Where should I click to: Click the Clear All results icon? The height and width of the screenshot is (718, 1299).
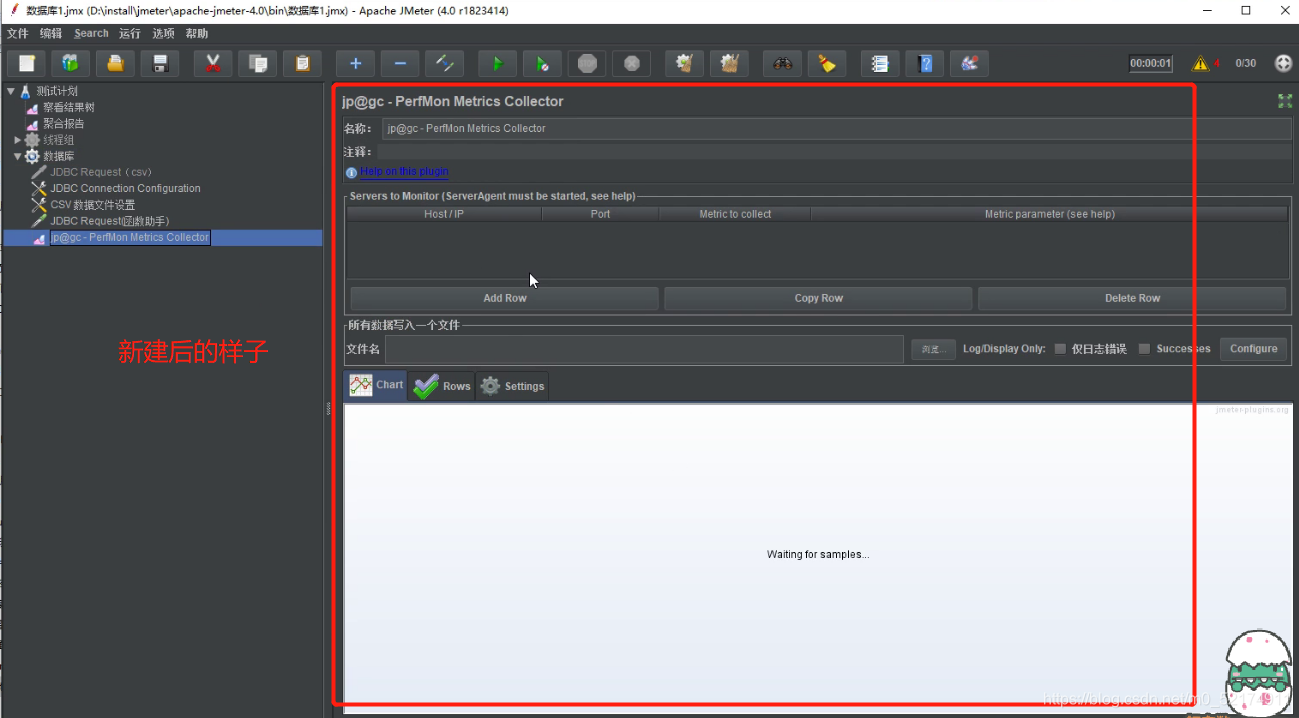click(x=730, y=63)
